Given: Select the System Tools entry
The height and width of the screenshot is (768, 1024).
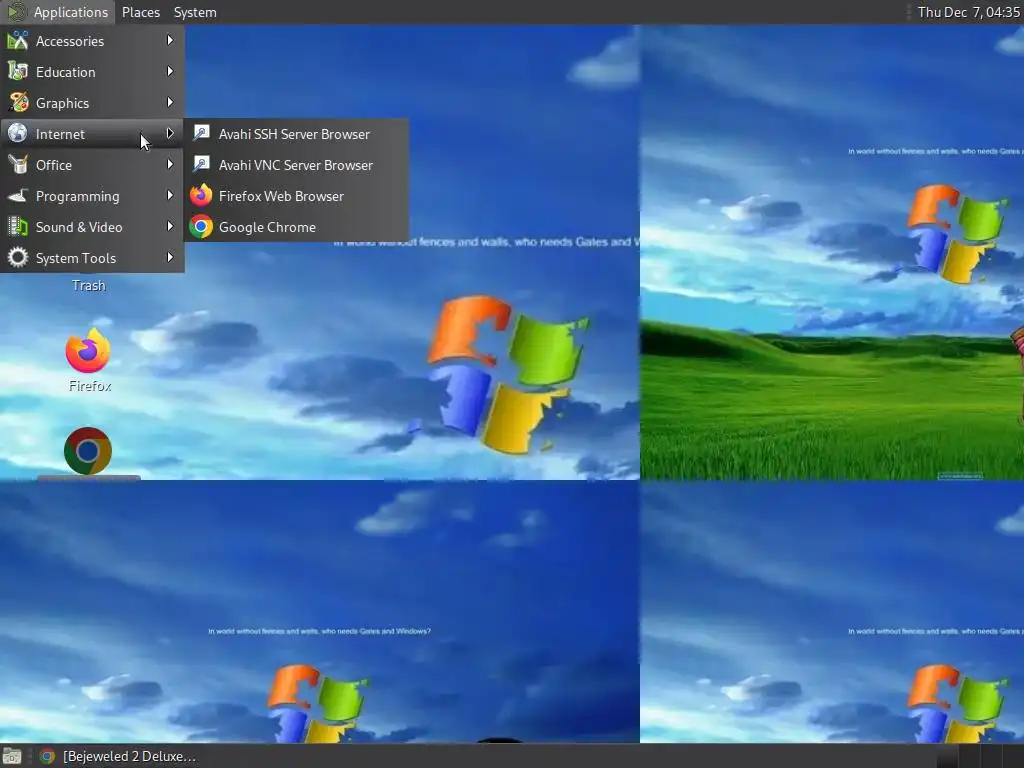Looking at the screenshot, I should 92,258.
